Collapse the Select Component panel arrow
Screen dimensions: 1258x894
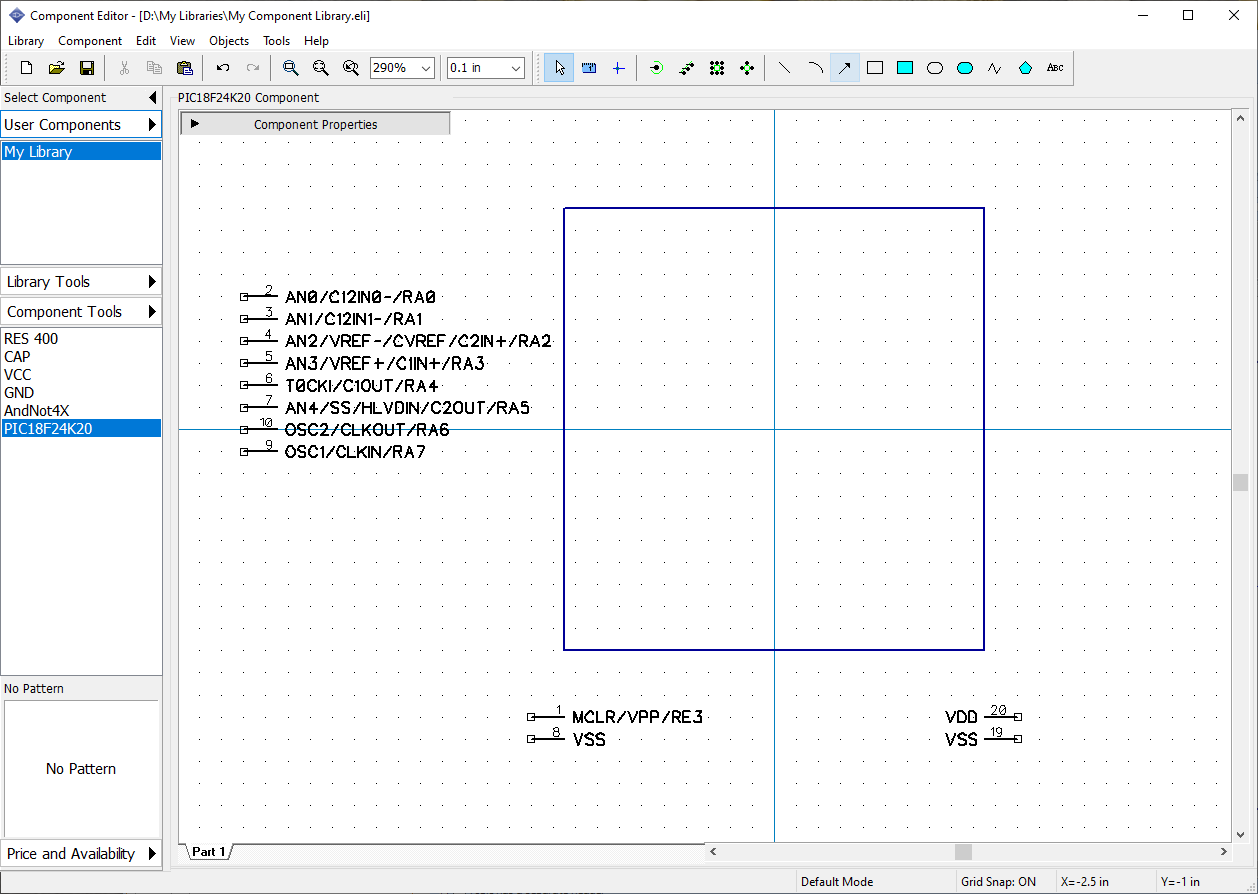point(152,98)
